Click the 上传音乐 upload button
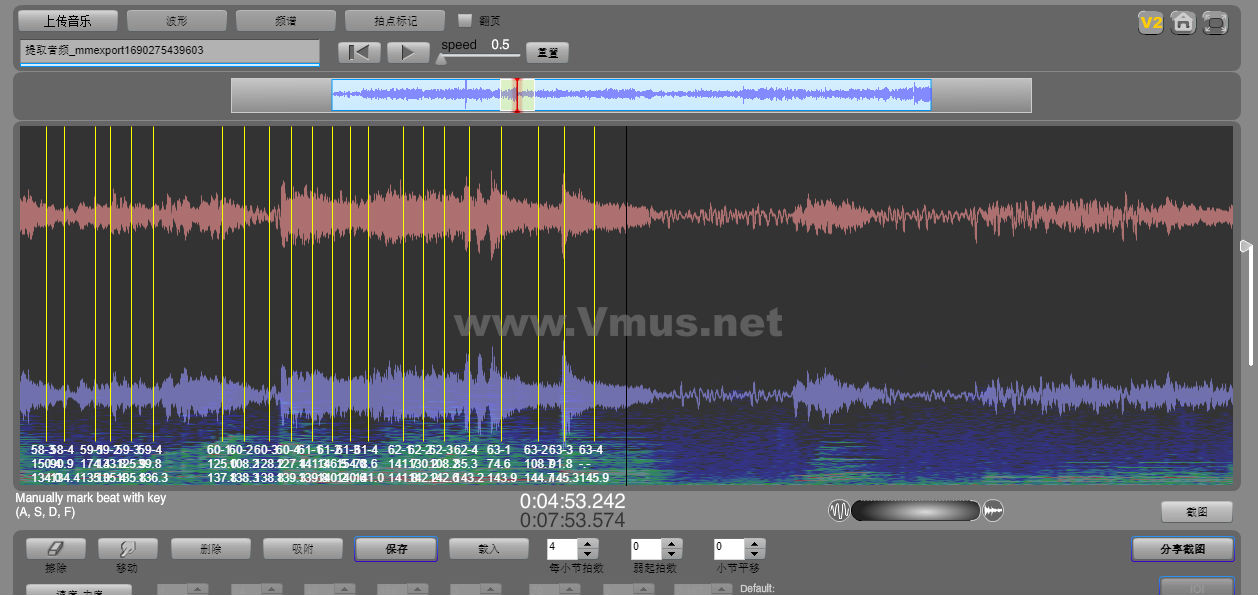The height and width of the screenshot is (595, 1258). coord(67,20)
